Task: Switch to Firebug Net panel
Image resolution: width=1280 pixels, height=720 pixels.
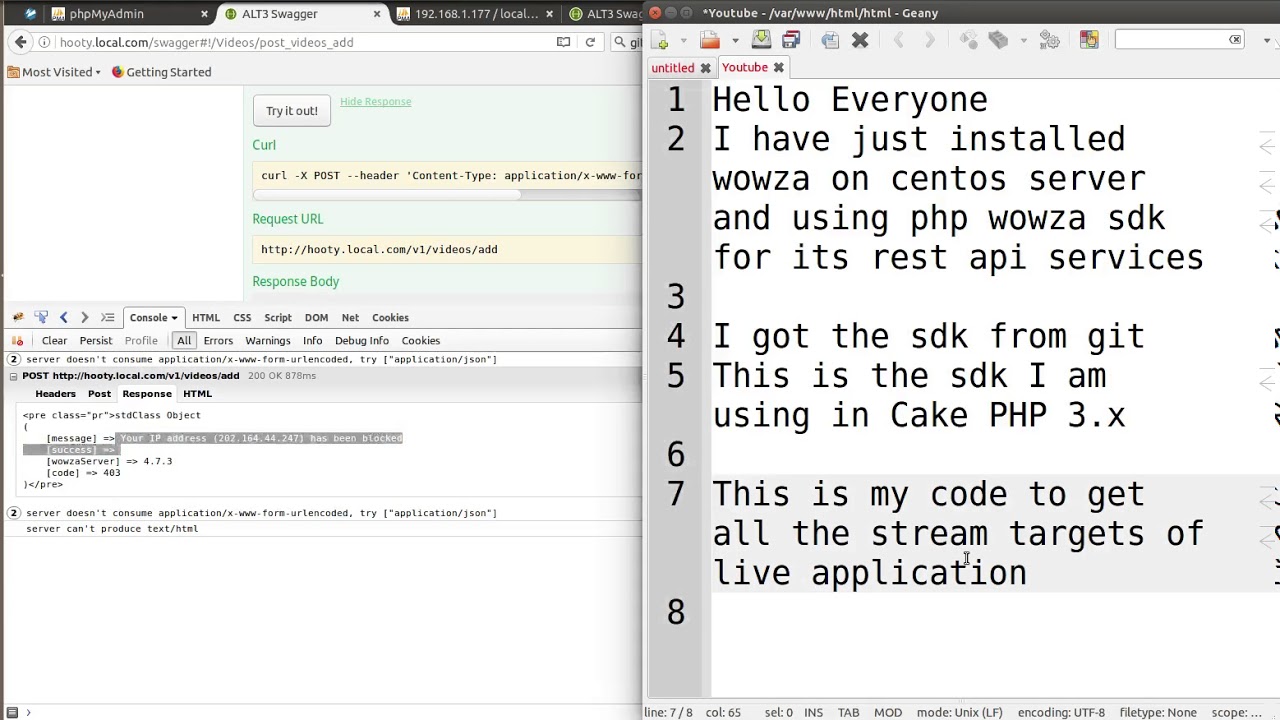Action: [350, 317]
